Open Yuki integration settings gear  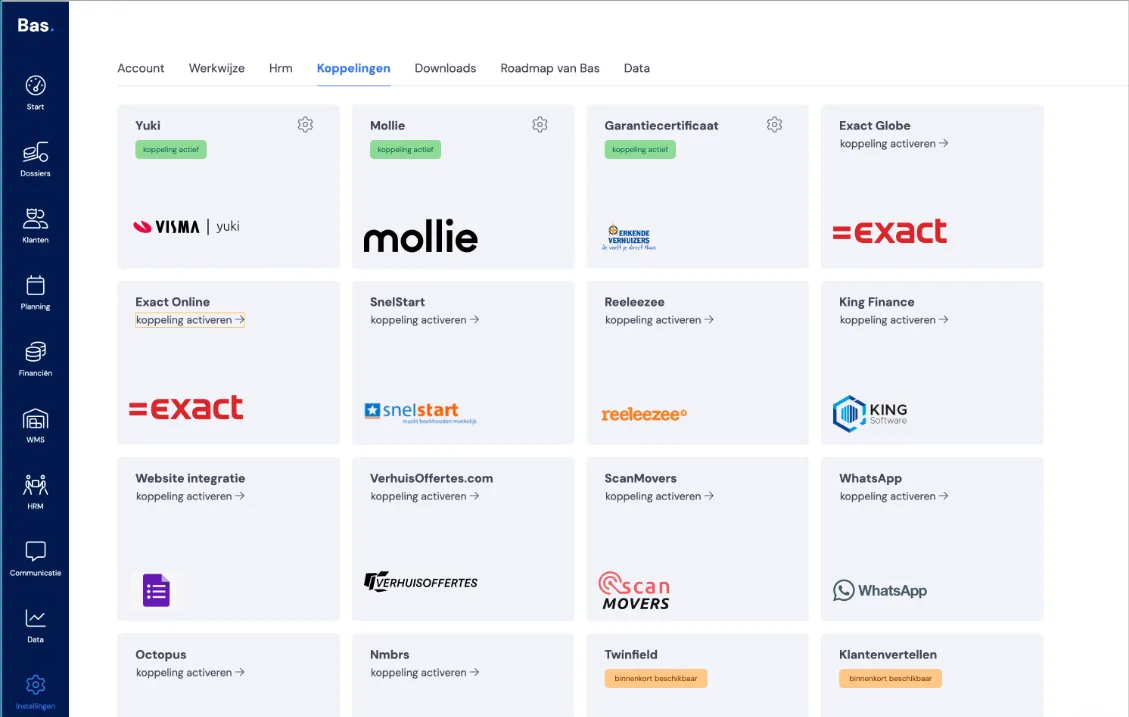pyautogui.click(x=305, y=125)
